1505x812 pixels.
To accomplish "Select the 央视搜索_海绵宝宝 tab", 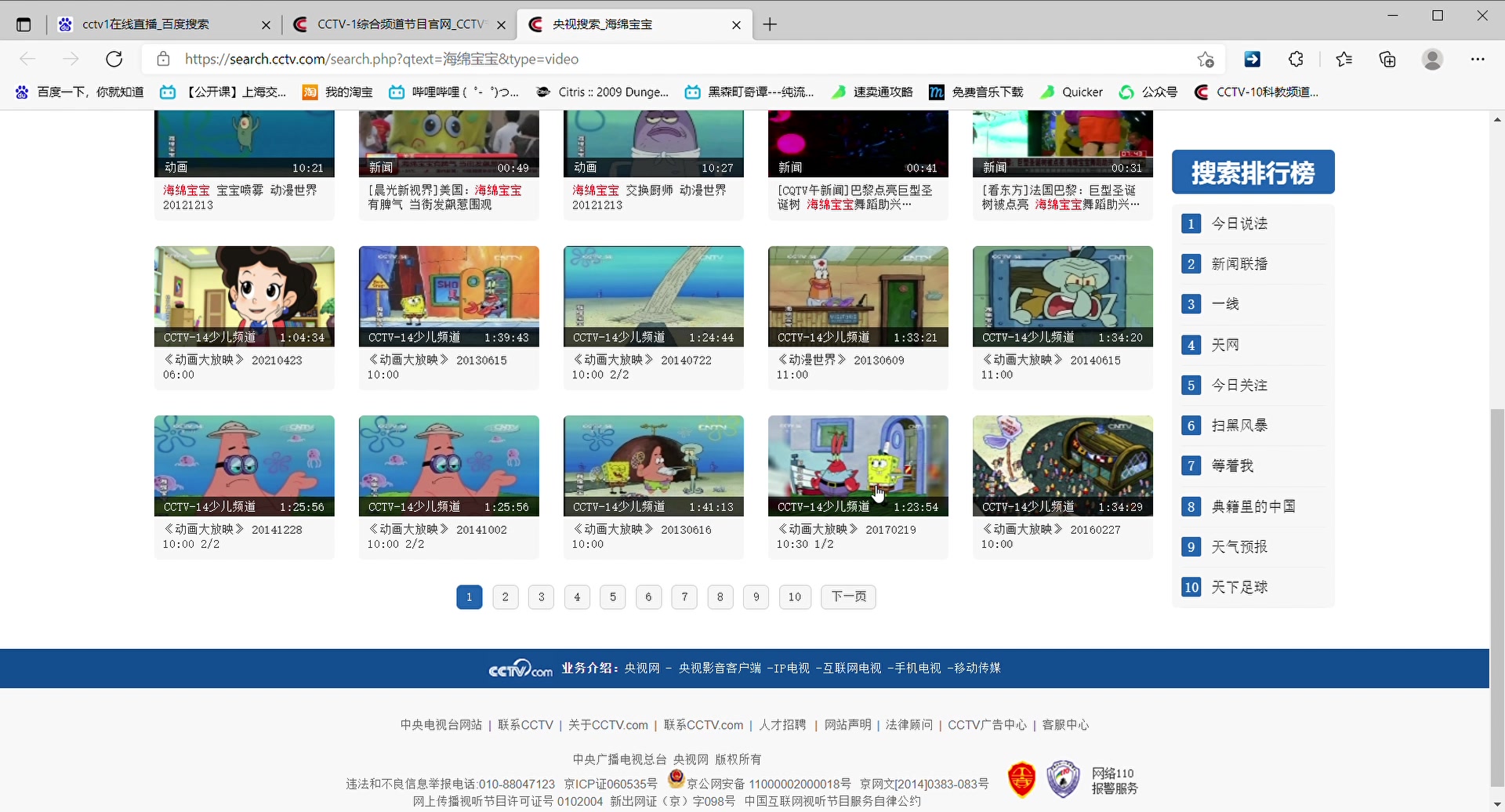I will tap(635, 24).
